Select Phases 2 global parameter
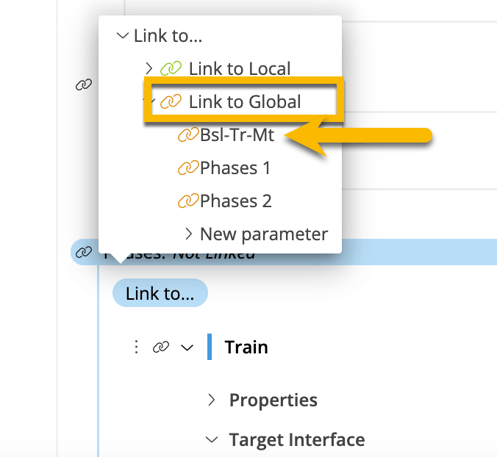Screen dimensions: 497x457 (236, 201)
